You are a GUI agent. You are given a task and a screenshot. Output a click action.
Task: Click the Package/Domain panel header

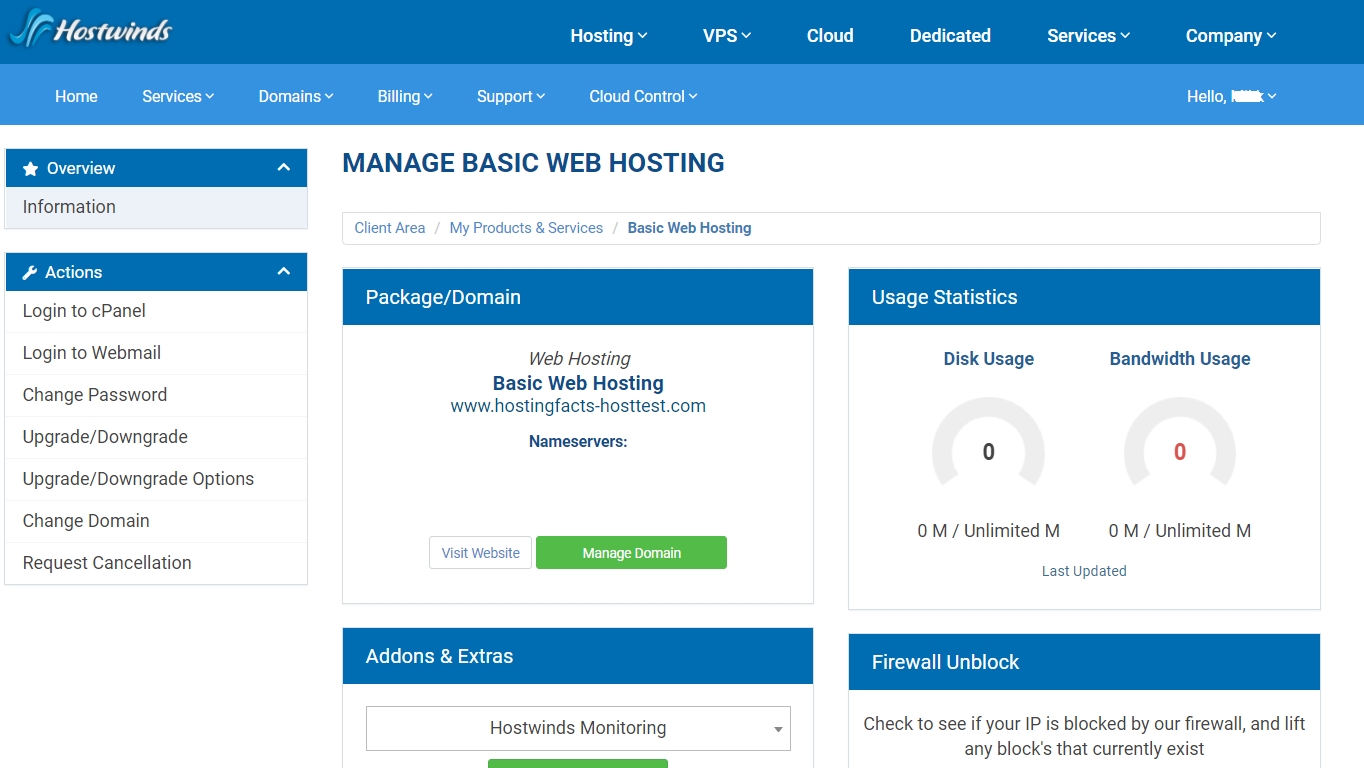pos(578,297)
